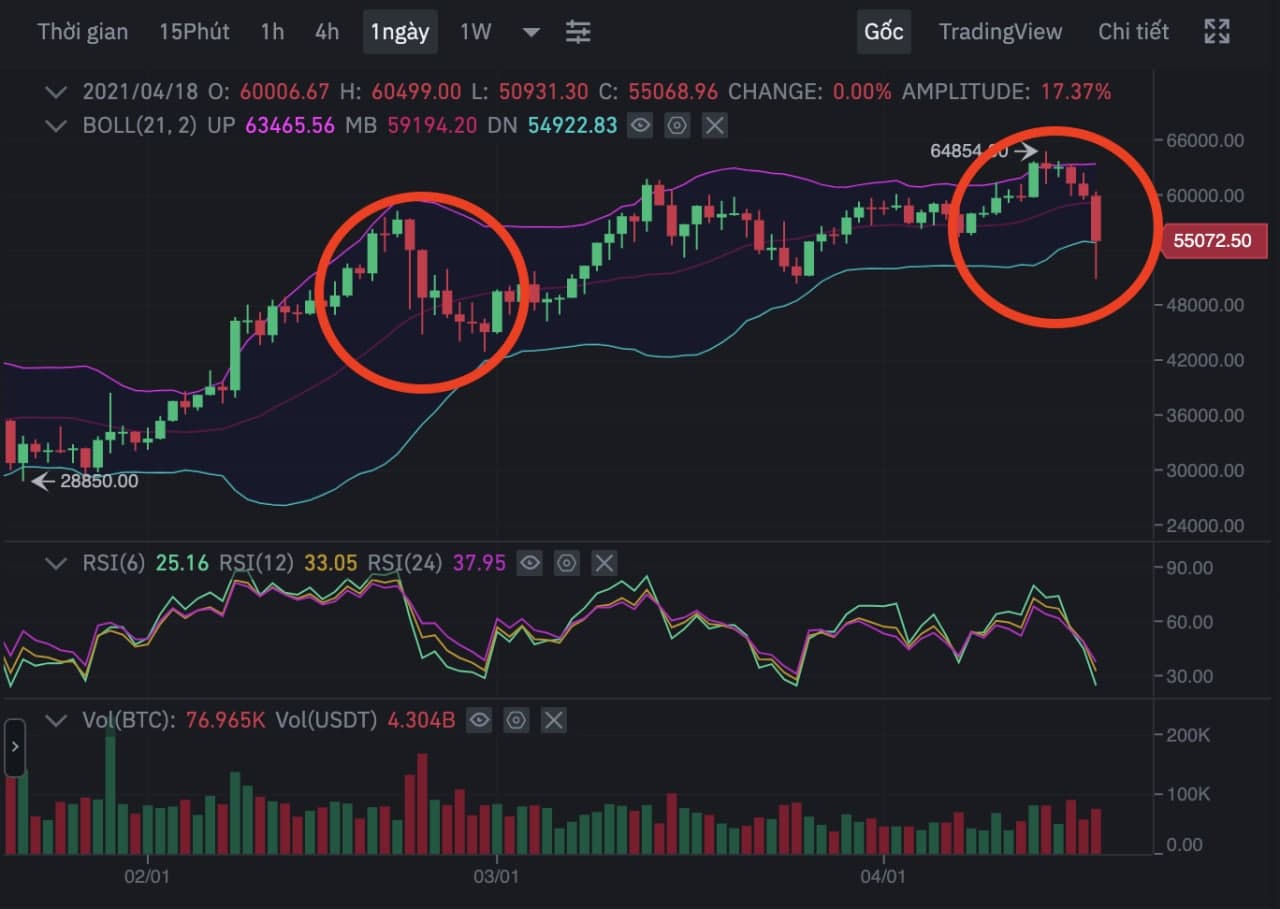Image resolution: width=1280 pixels, height=909 pixels.
Task: Hide the BOLL indicator with eye icon
Action: (640, 125)
